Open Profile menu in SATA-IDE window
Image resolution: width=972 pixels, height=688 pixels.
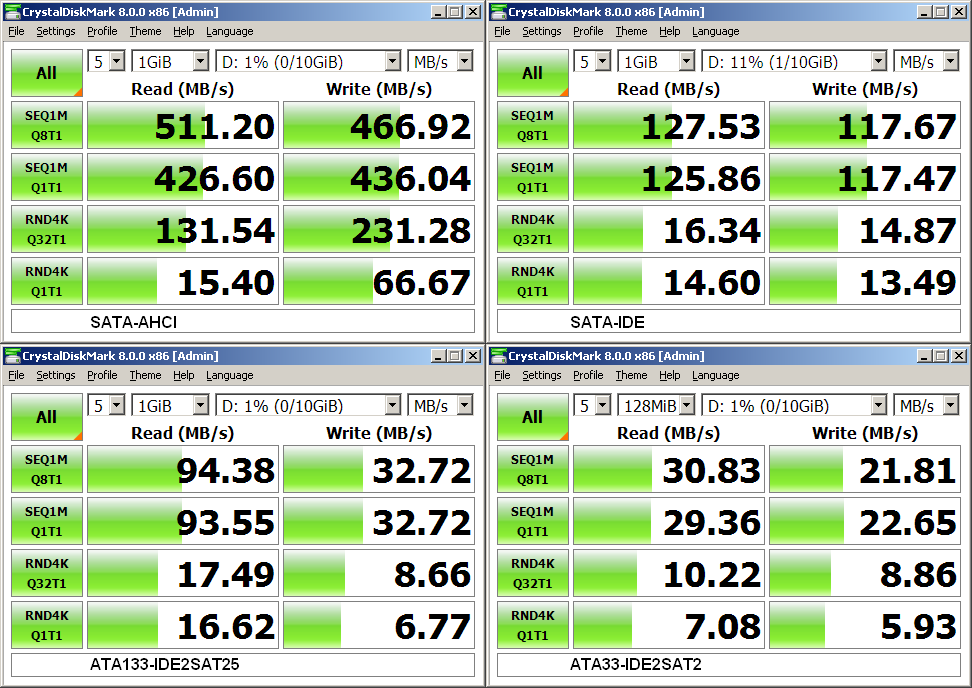click(x=588, y=31)
